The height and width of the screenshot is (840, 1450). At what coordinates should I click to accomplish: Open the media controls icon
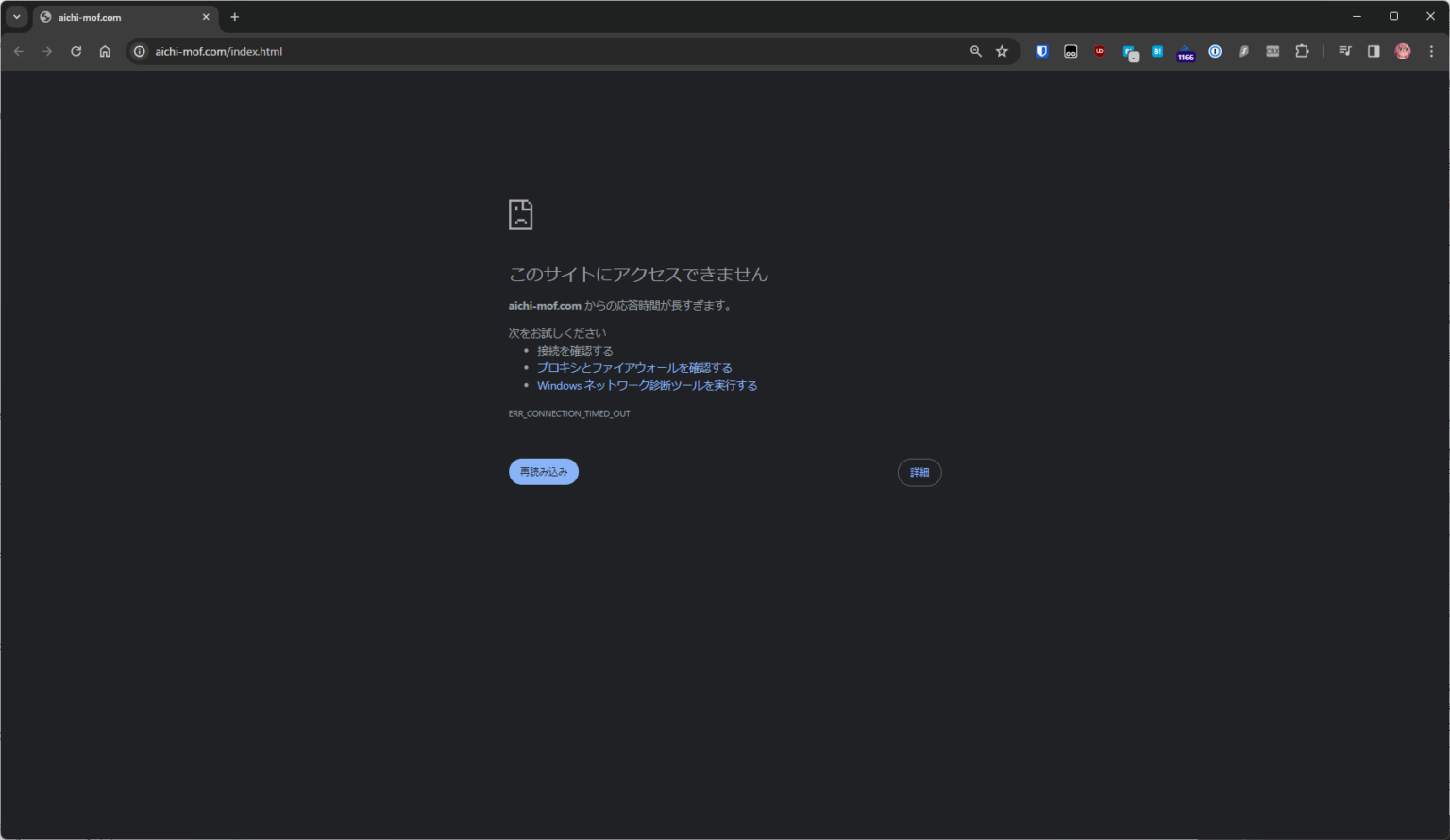tap(1344, 51)
